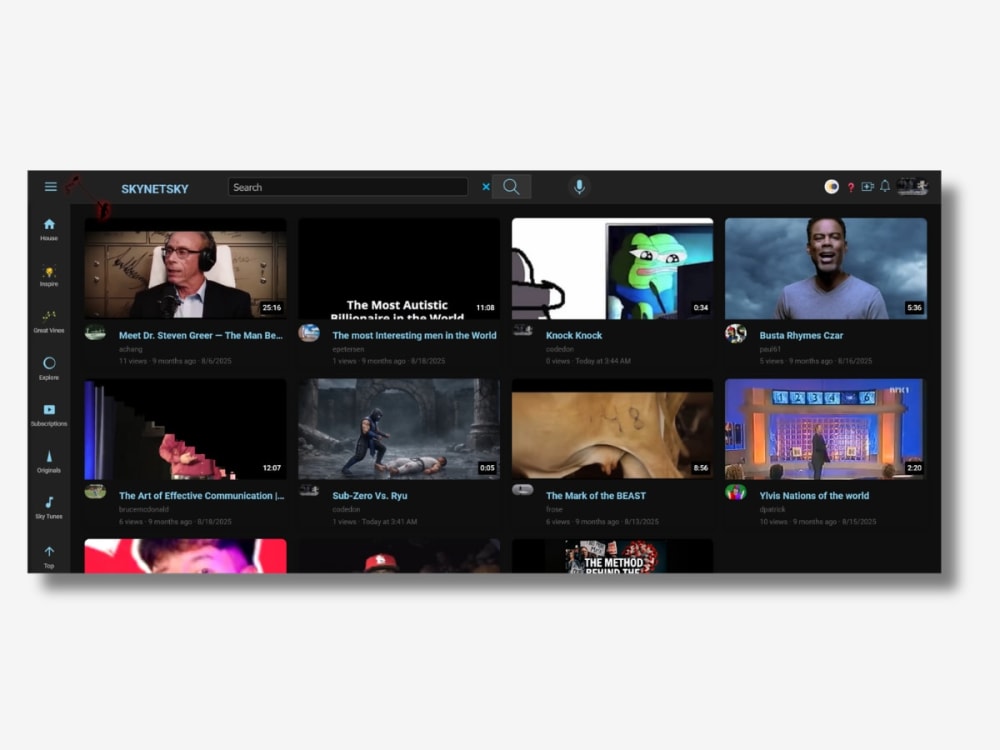Open paul61 channel avatar

[736, 333]
